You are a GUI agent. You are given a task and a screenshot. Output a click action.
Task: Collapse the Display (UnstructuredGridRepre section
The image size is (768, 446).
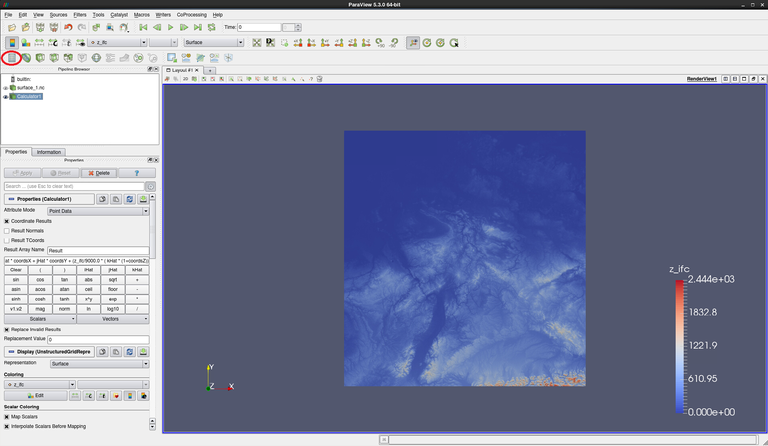(49, 352)
